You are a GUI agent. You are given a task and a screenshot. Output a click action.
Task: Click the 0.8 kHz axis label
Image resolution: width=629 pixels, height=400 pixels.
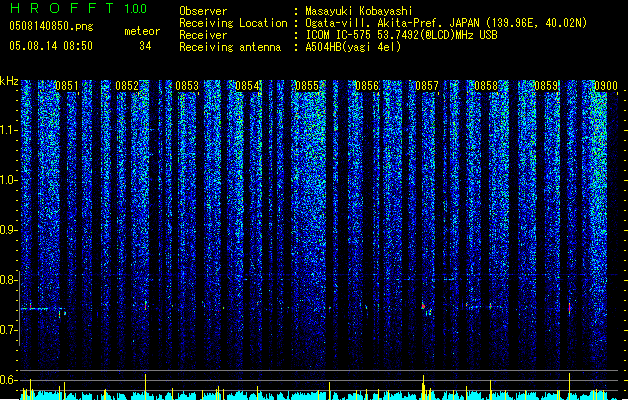click(x=8, y=280)
